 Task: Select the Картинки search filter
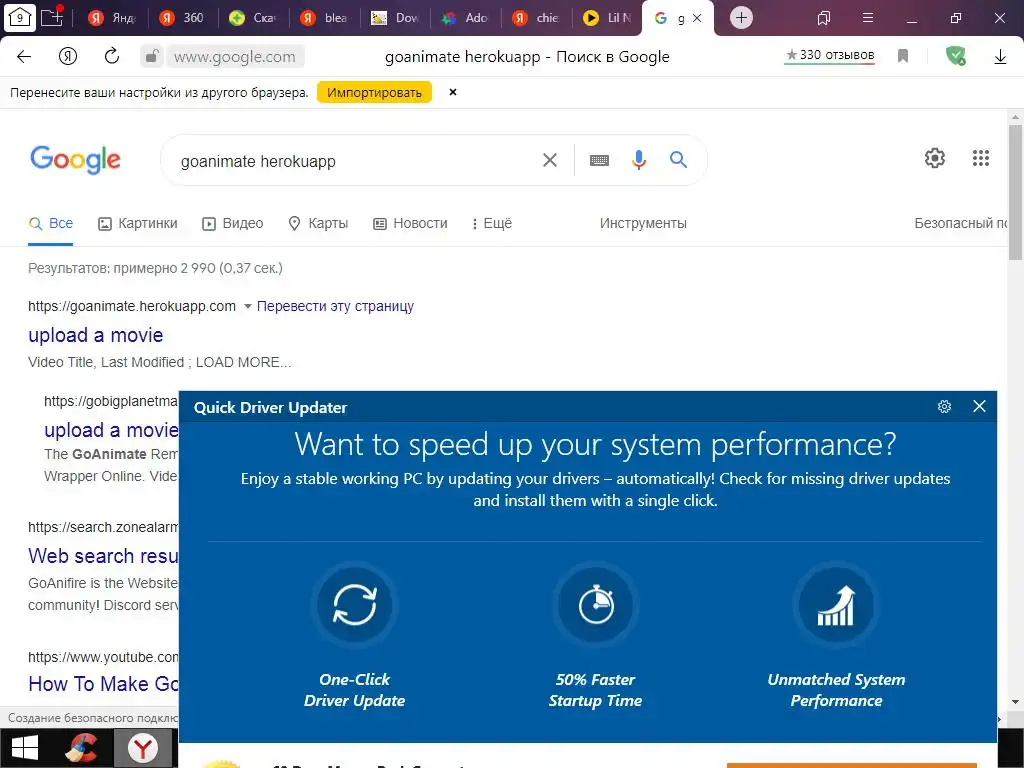(x=138, y=223)
